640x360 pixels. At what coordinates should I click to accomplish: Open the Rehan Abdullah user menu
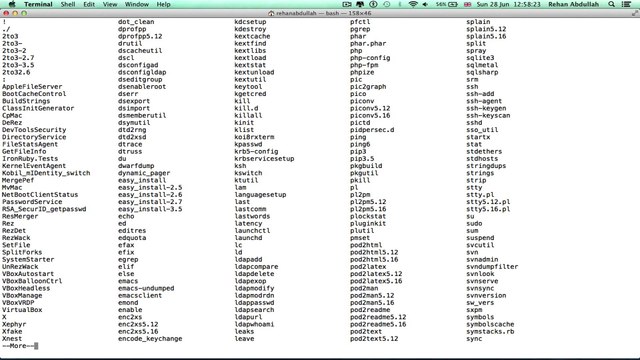[x=573, y=4]
